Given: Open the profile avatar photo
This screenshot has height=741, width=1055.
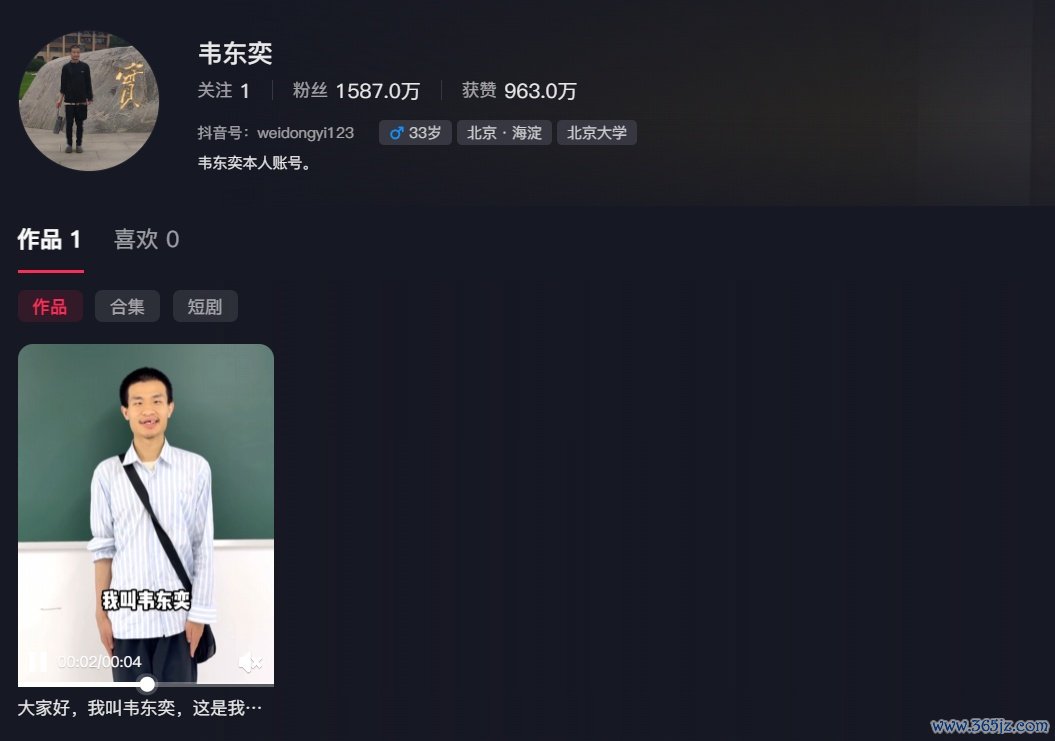Looking at the screenshot, I should pos(89,101).
